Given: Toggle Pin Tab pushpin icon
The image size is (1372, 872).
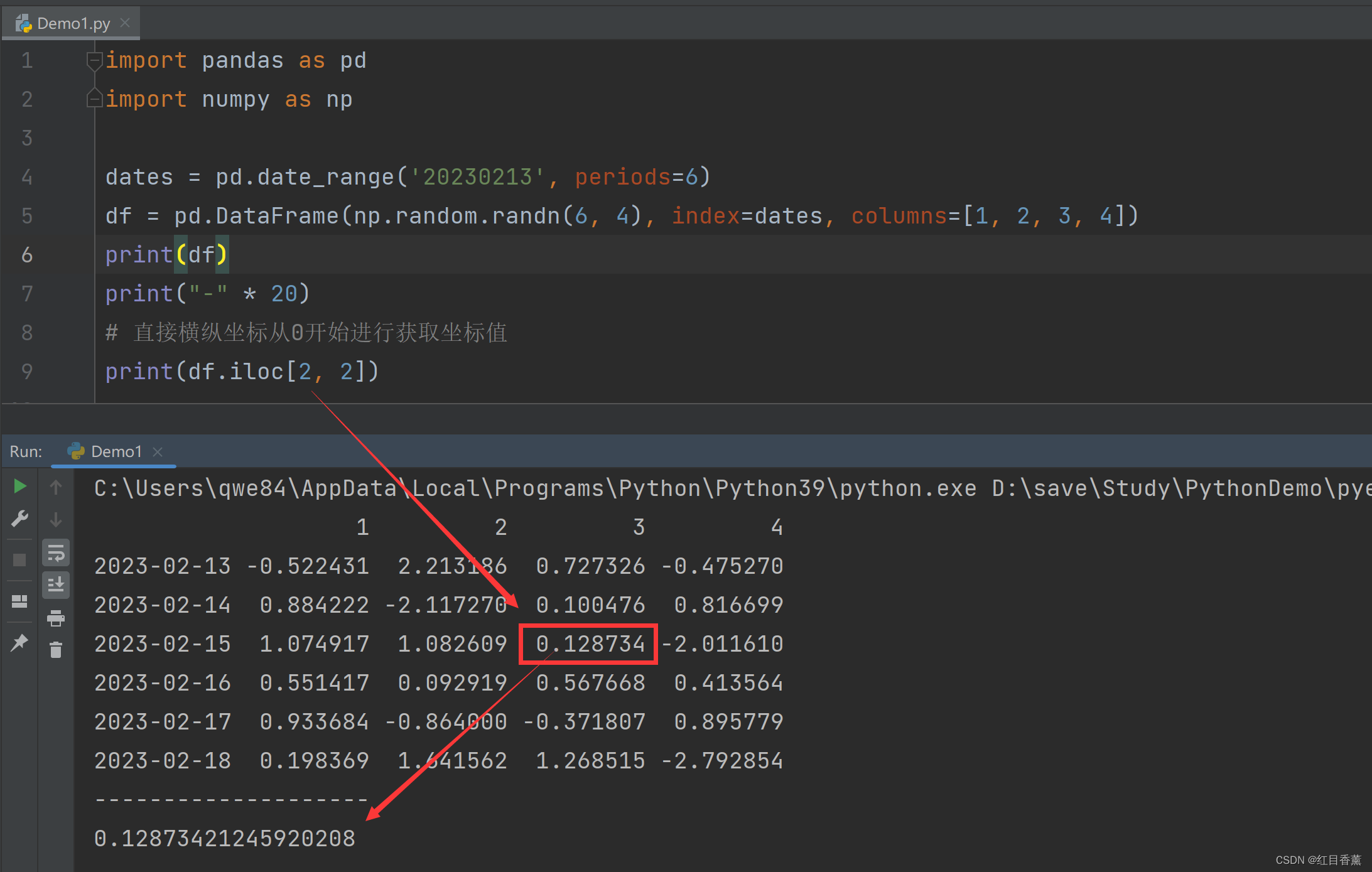Looking at the screenshot, I should pos(19,642).
